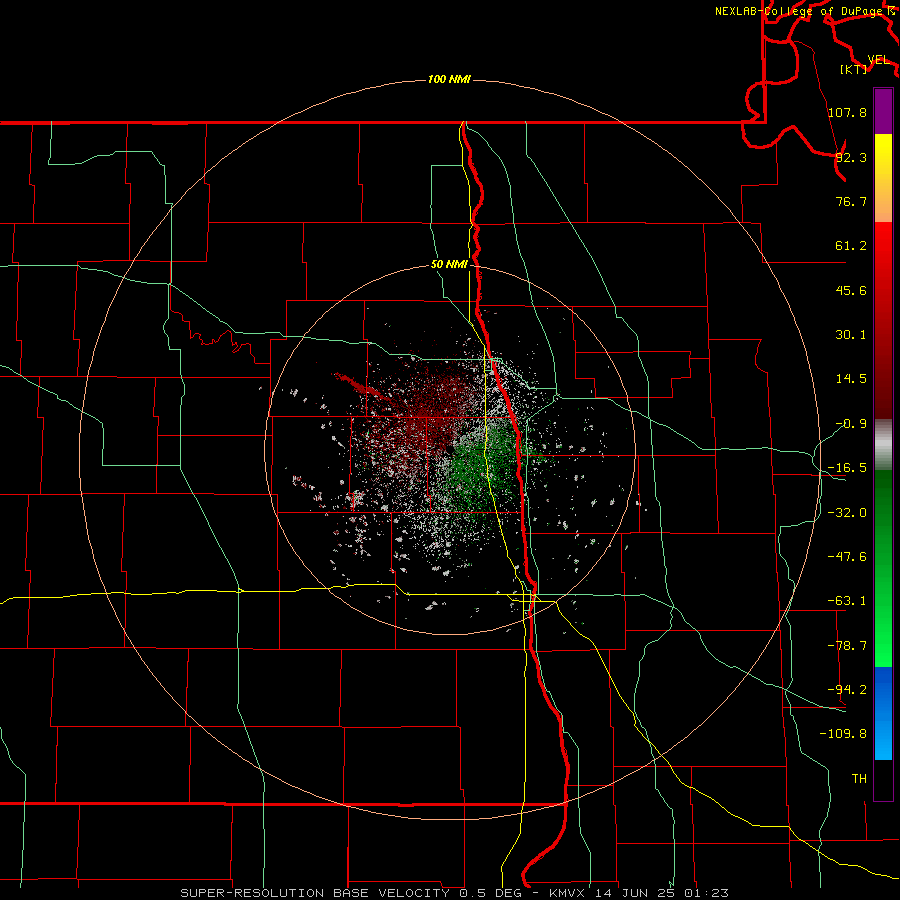Image resolution: width=900 pixels, height=900 pixels.
Task: Click the NEXLAB-College of DuPage credit text
Action: (x=799, y=11)
